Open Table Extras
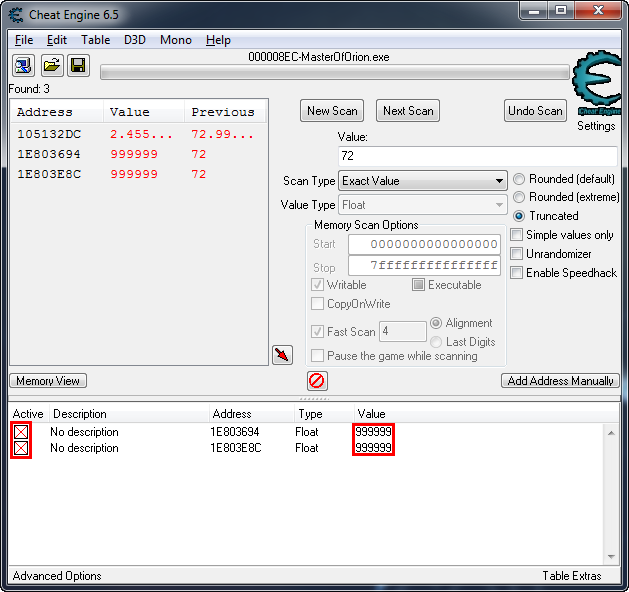 pyautogui.click(x=572, y=576)
